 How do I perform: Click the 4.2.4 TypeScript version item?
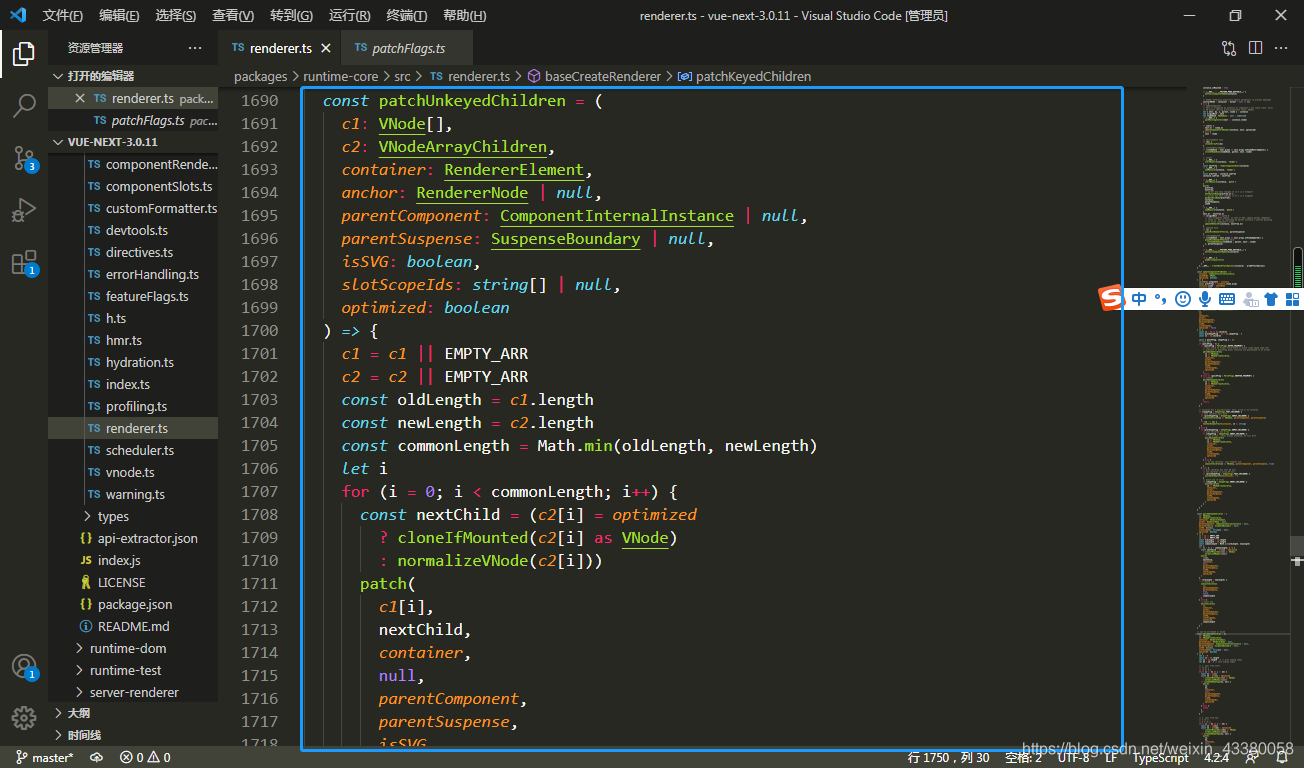coord(1217,758)
